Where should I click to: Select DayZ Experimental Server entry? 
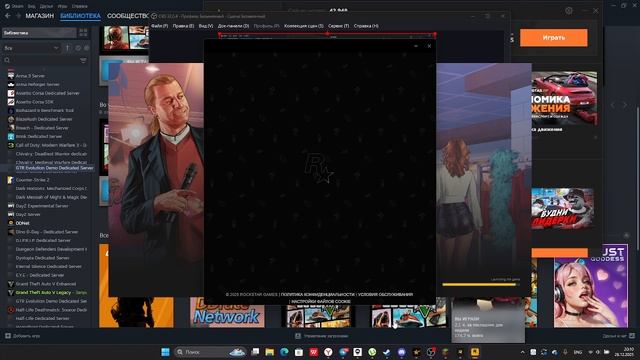coord(42,206)
